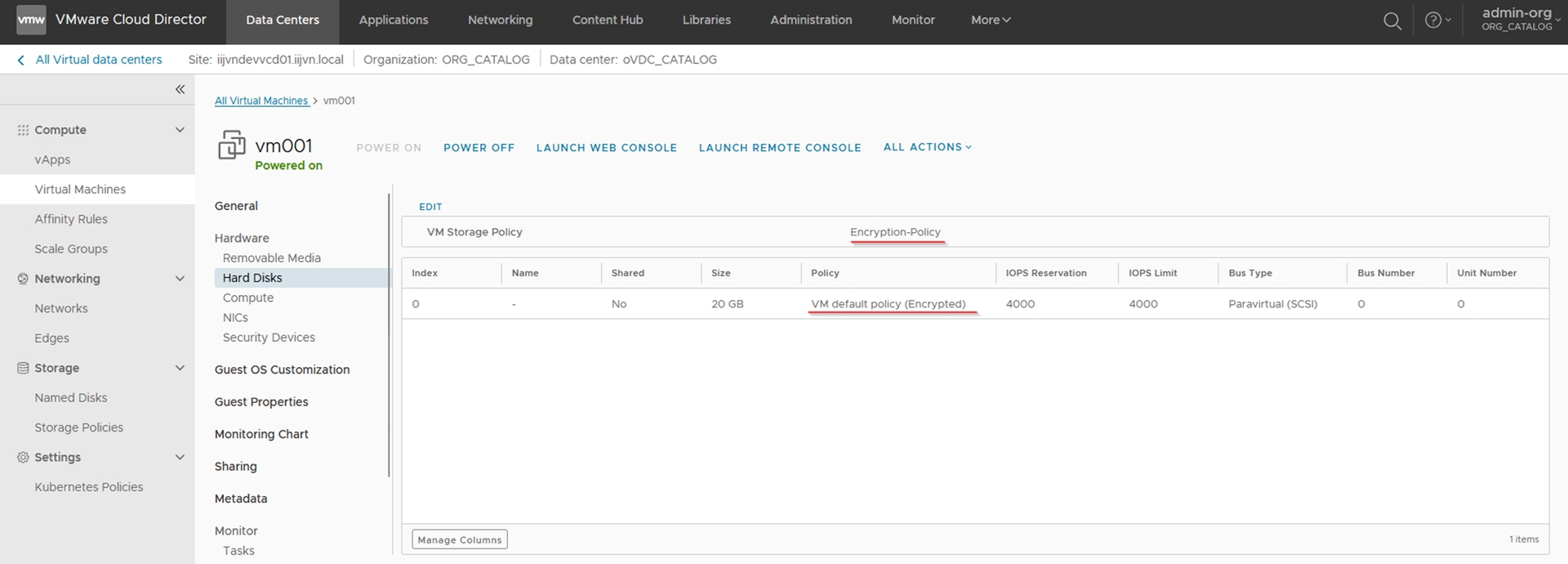
Task: Select NICs in the Hardware section
Action: (x=235, y=318)
